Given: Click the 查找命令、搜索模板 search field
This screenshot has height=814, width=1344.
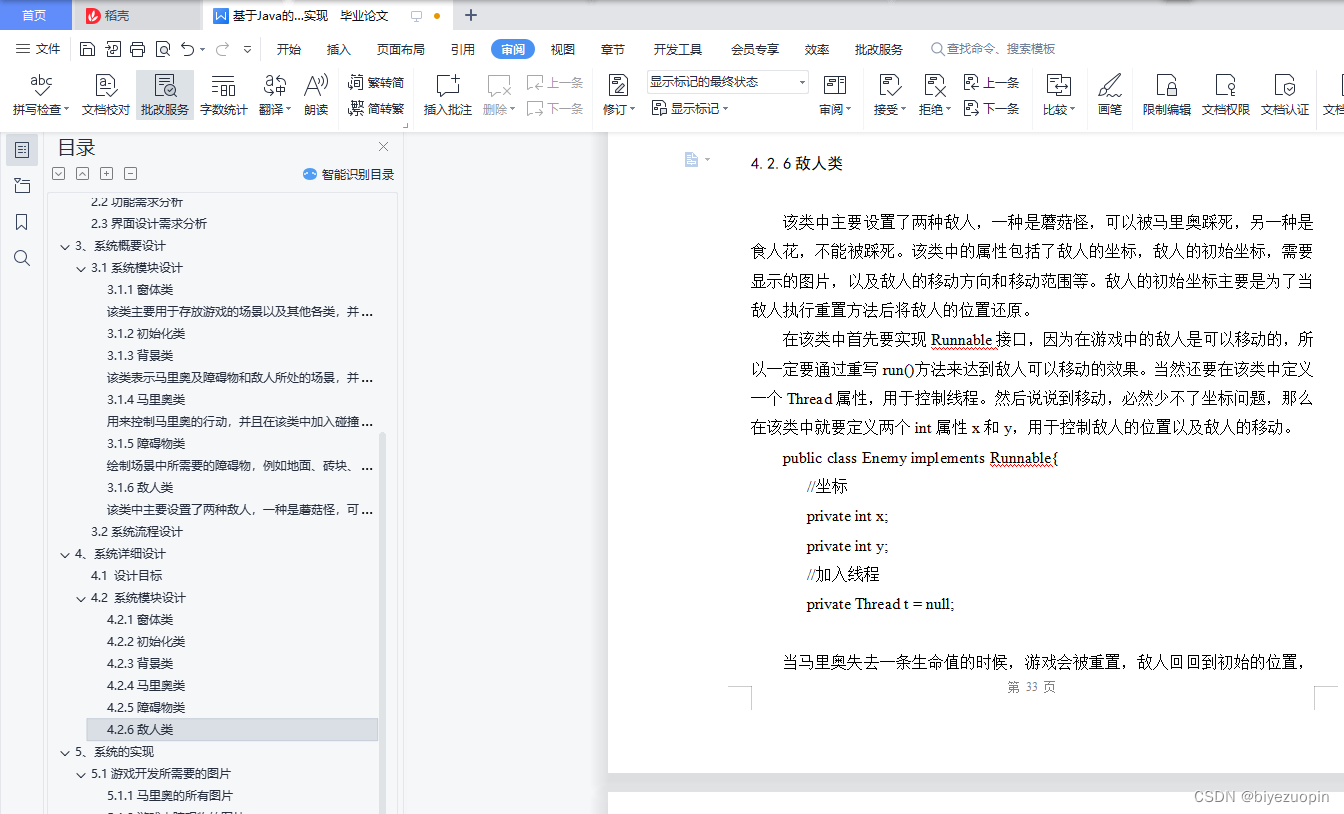Looking at the screenshot, I should 992,49.
